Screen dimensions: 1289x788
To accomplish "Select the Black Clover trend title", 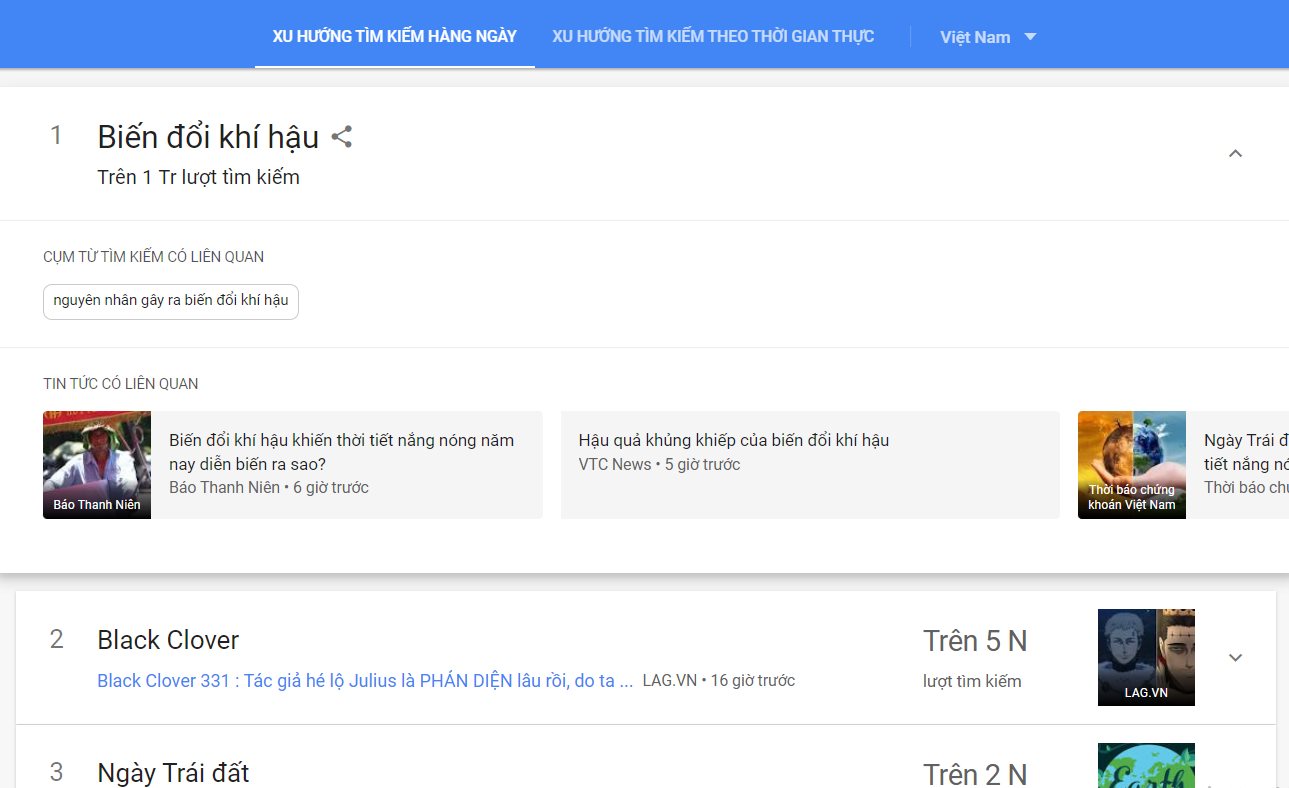I will pyautogui.click(x=168, y=640).
